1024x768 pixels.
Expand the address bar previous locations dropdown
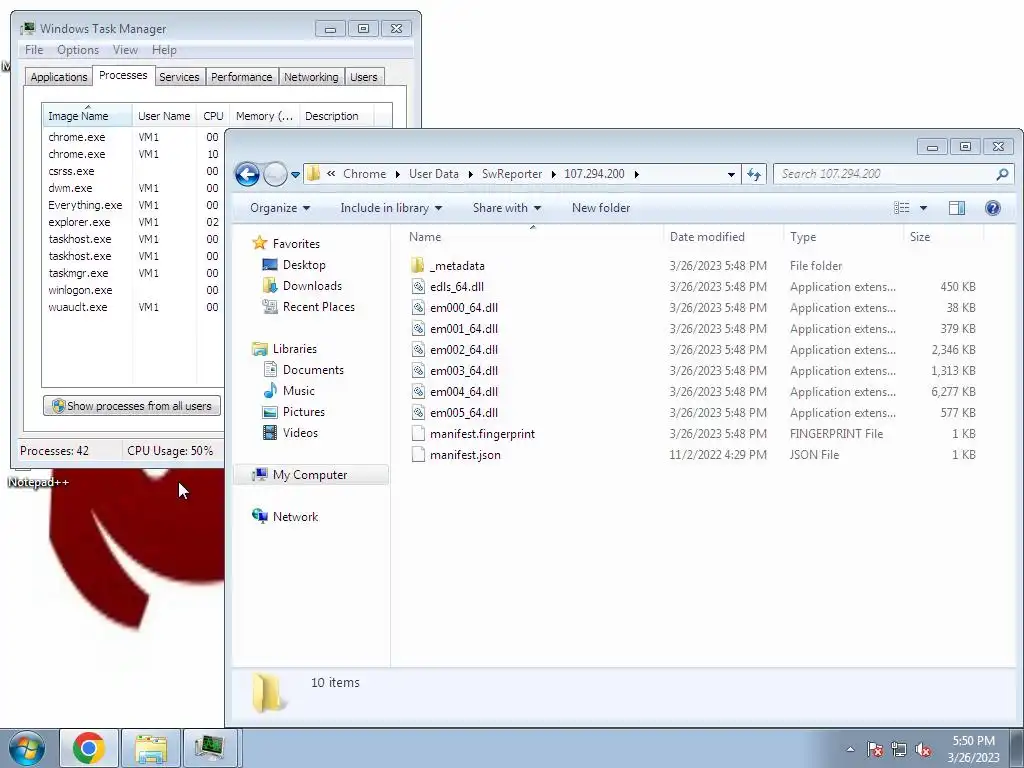tap(731, 174)
